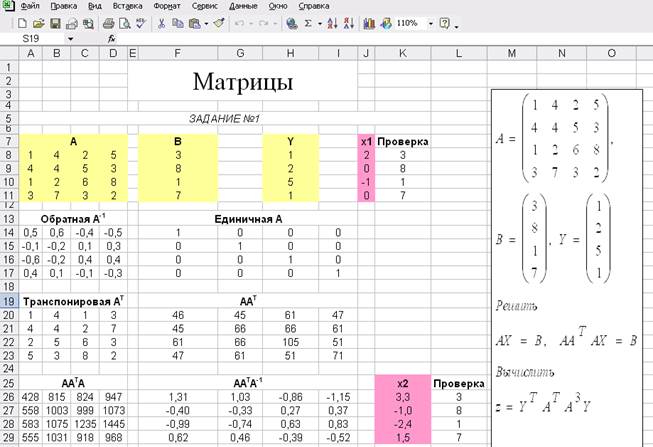Click the Permission icon next to Save
This screenshot has width=653, height=447.
tap(72, 23)
